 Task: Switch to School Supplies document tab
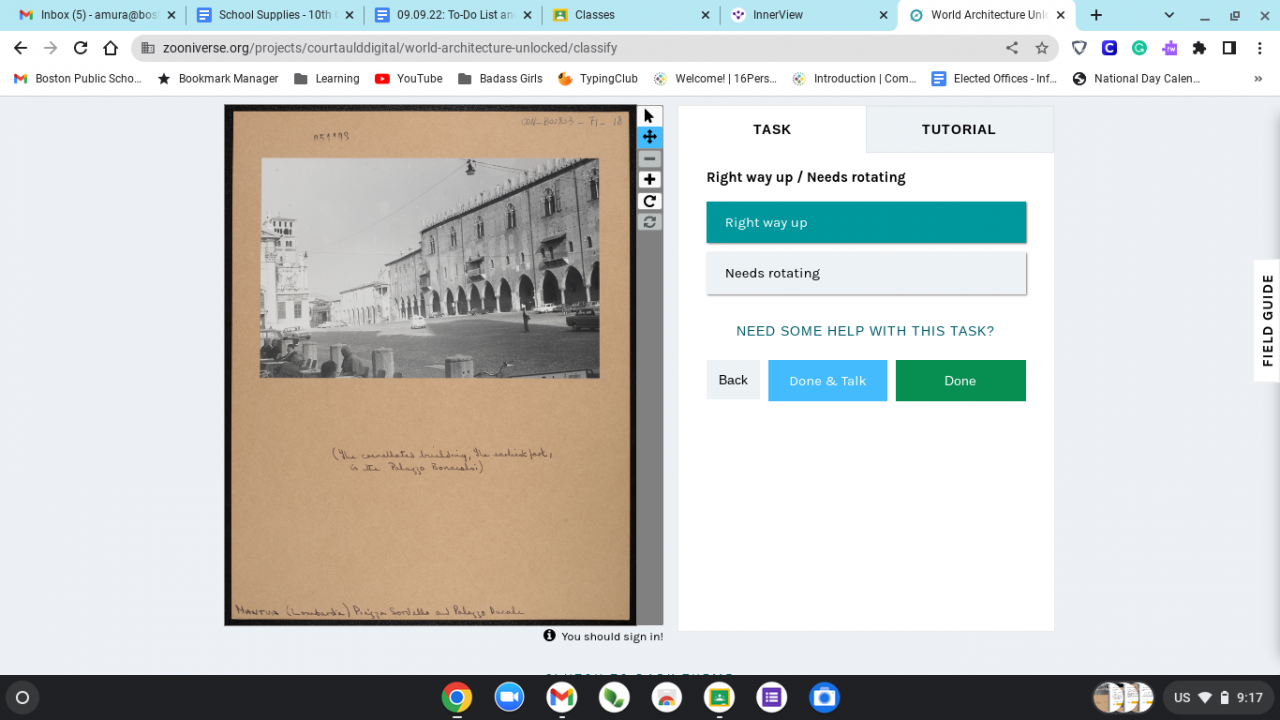click(274, 15)
